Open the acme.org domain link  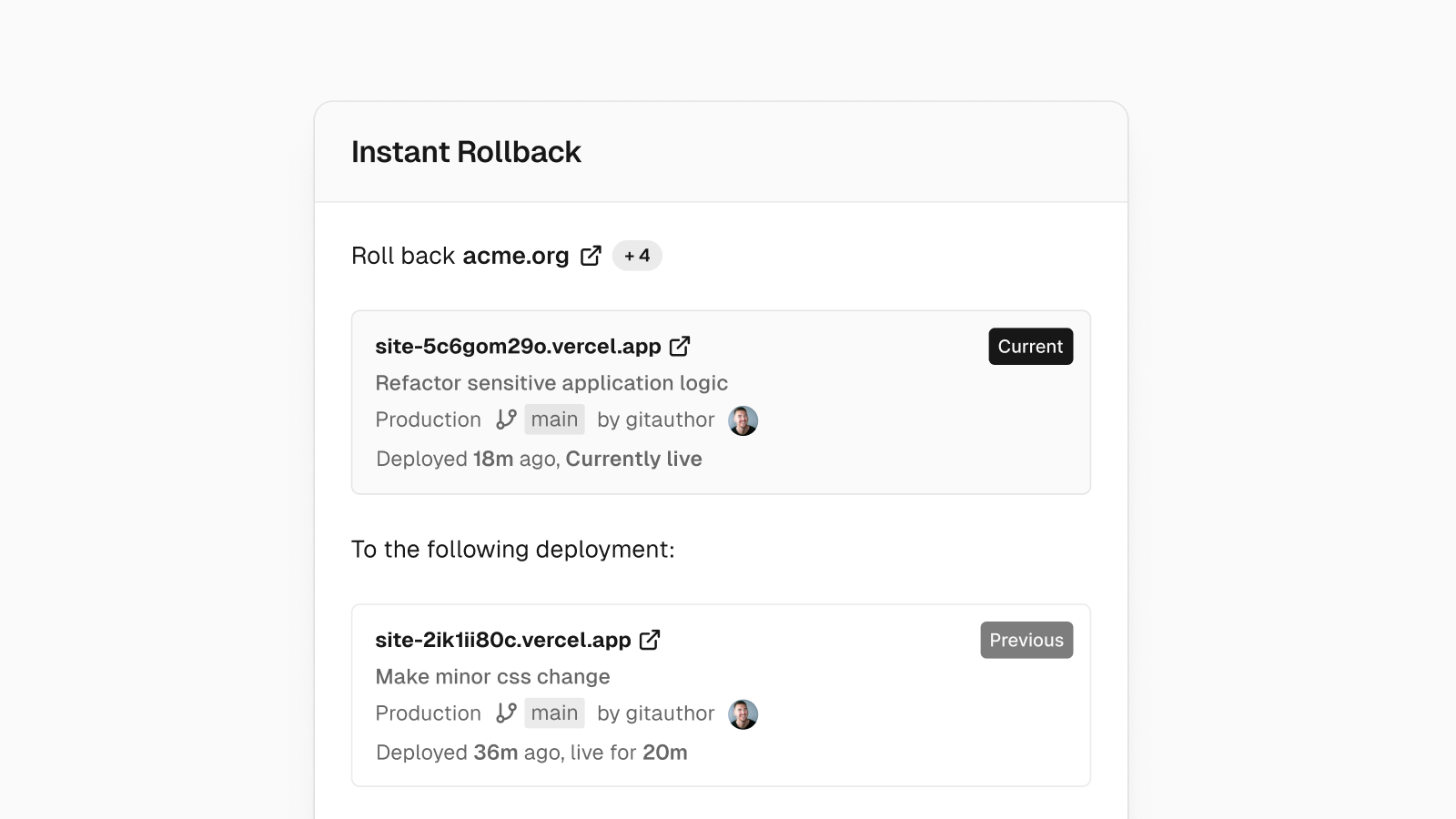tap(514, 256)
